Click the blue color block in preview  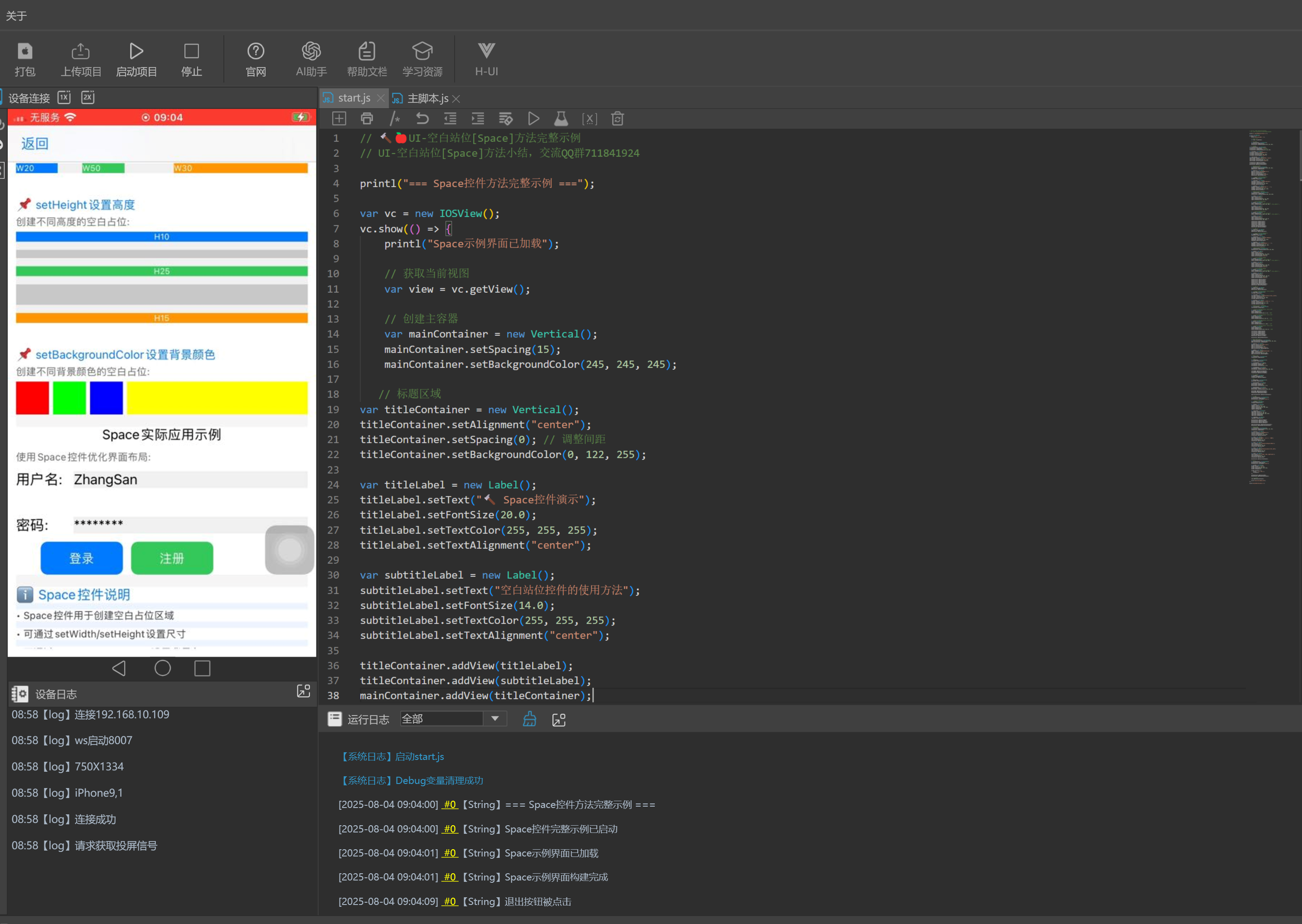click(106, 398)
